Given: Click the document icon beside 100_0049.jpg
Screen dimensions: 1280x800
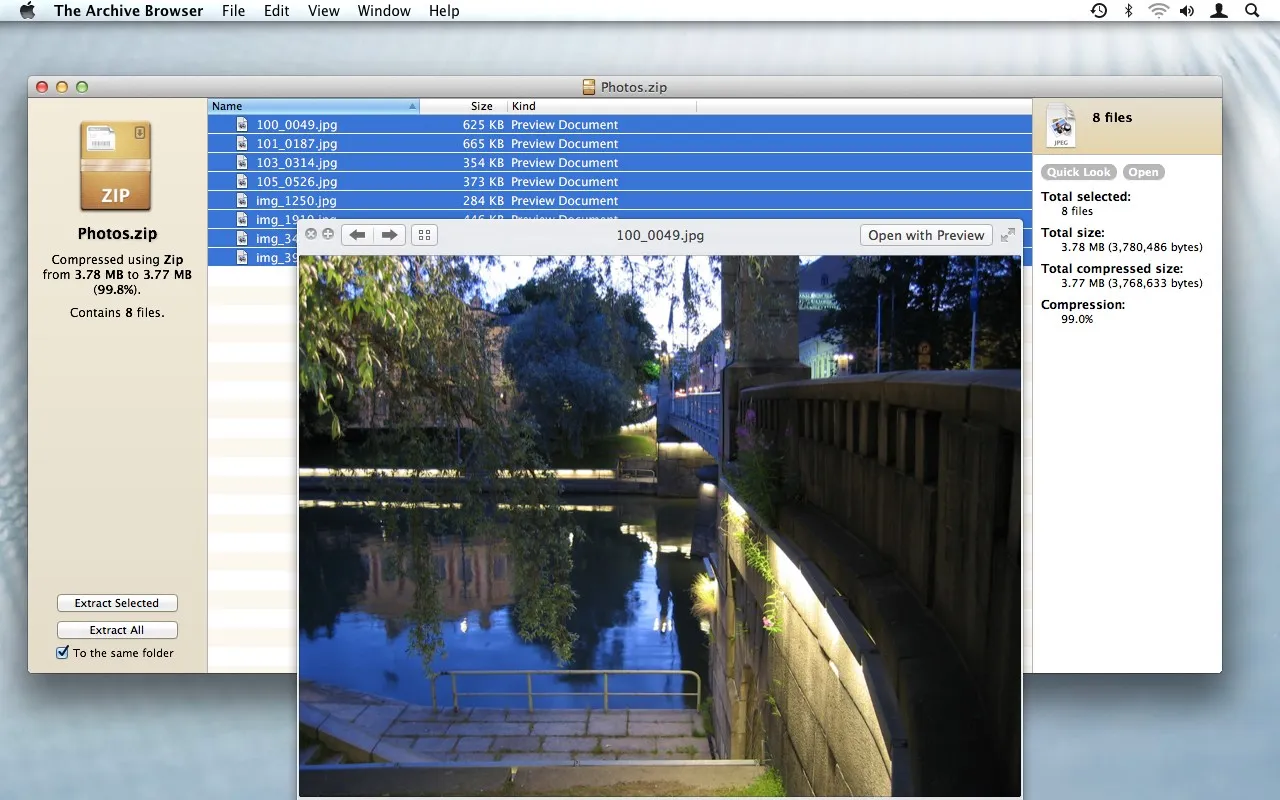Looking at the screenshot, I should tap(241, 124).
